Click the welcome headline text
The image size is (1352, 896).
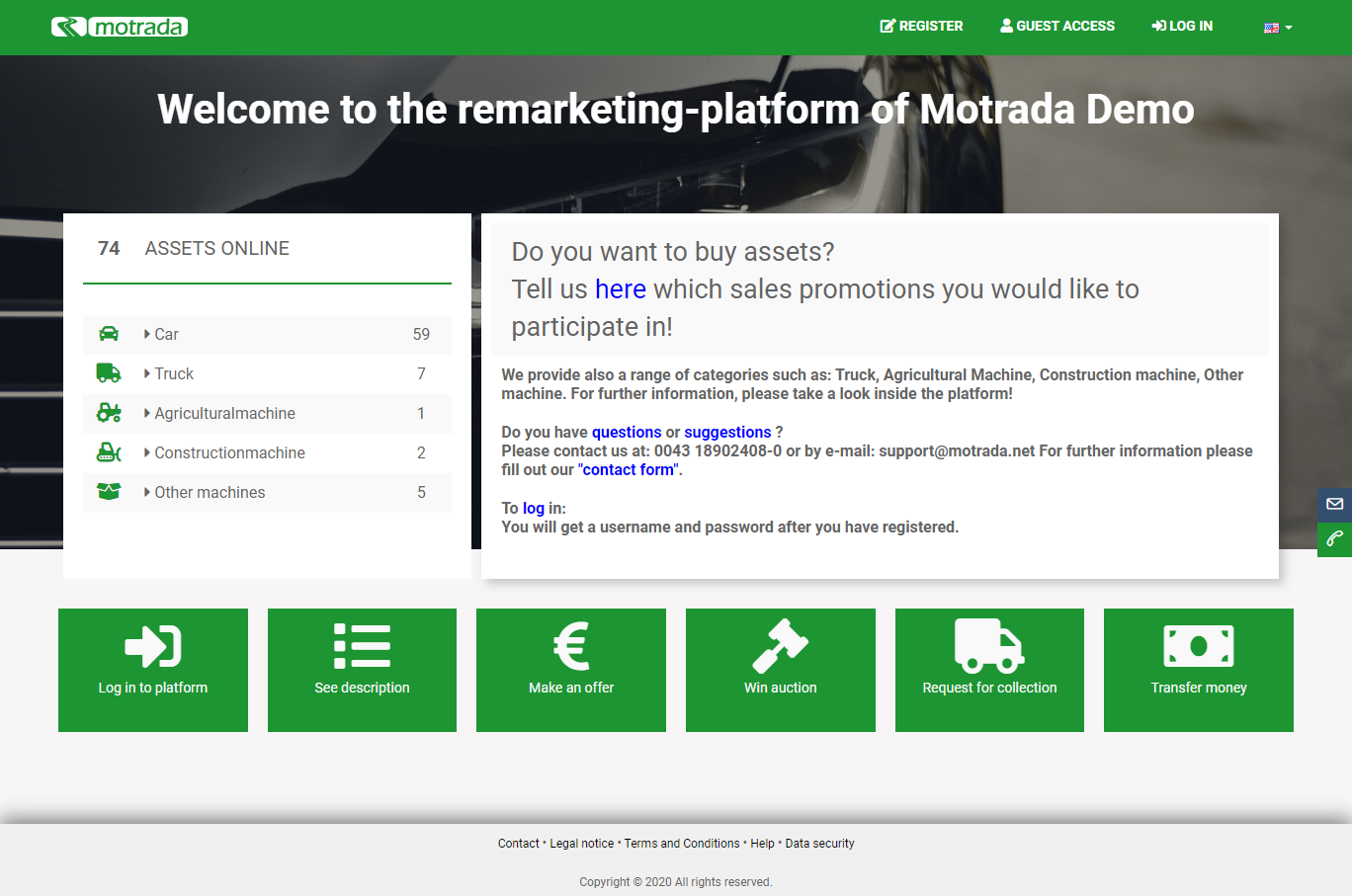point(676,110)
